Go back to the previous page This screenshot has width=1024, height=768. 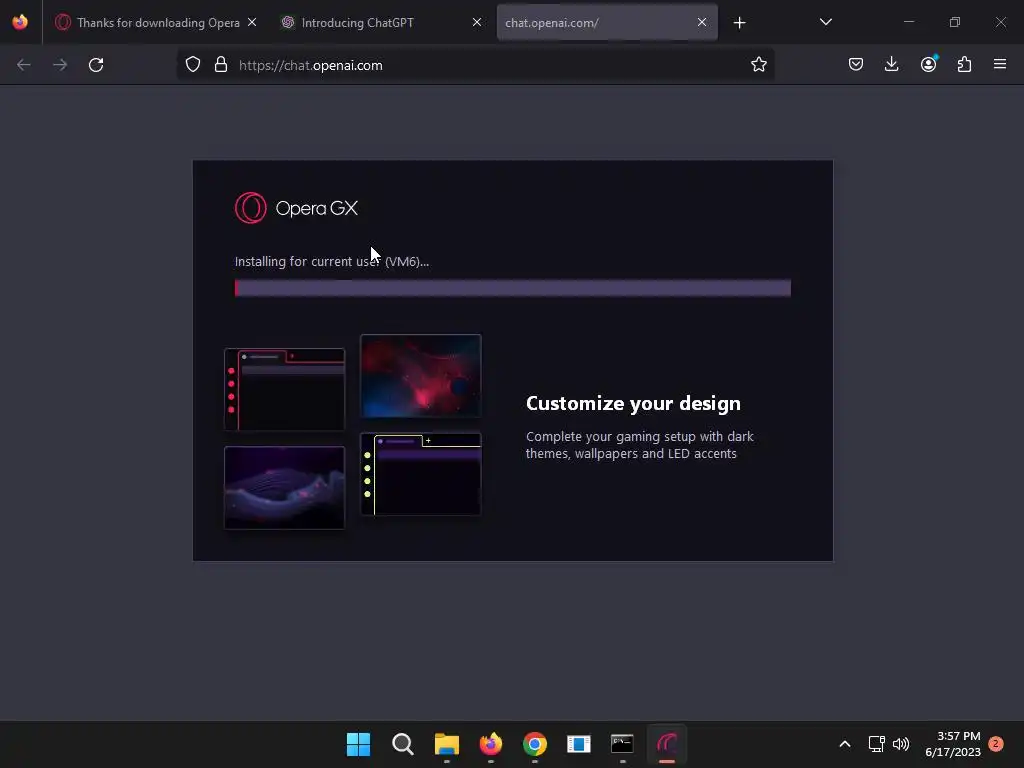(x=24, y=65)
